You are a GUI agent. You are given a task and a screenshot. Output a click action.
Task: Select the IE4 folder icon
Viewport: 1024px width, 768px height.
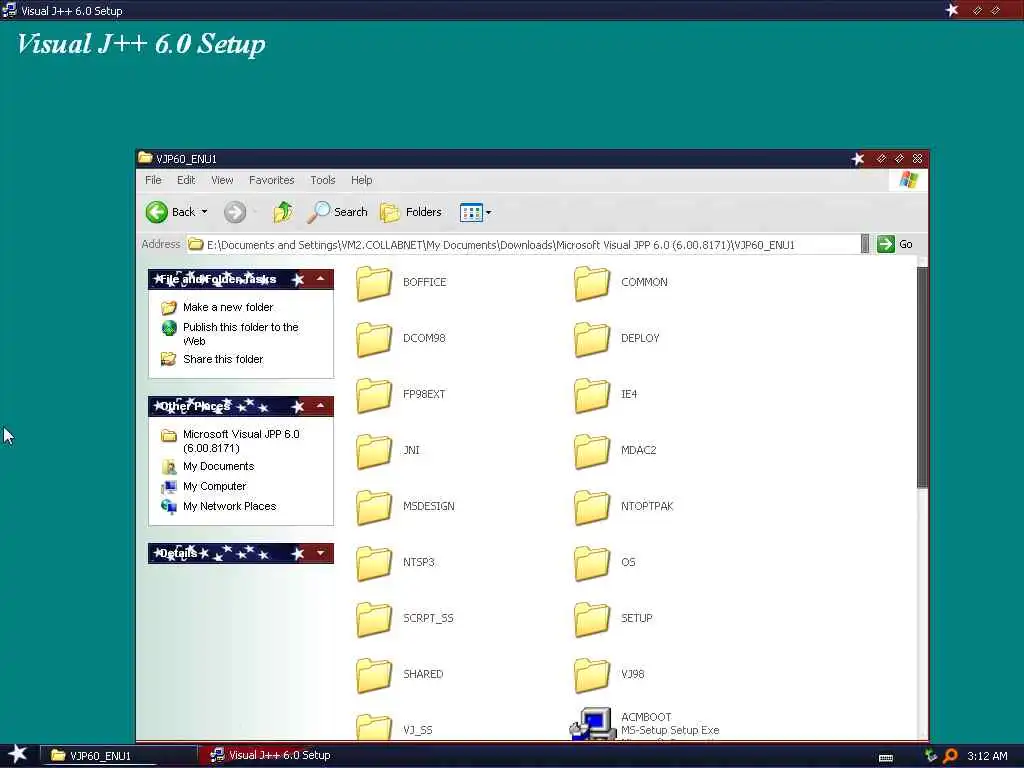point(592,396)
